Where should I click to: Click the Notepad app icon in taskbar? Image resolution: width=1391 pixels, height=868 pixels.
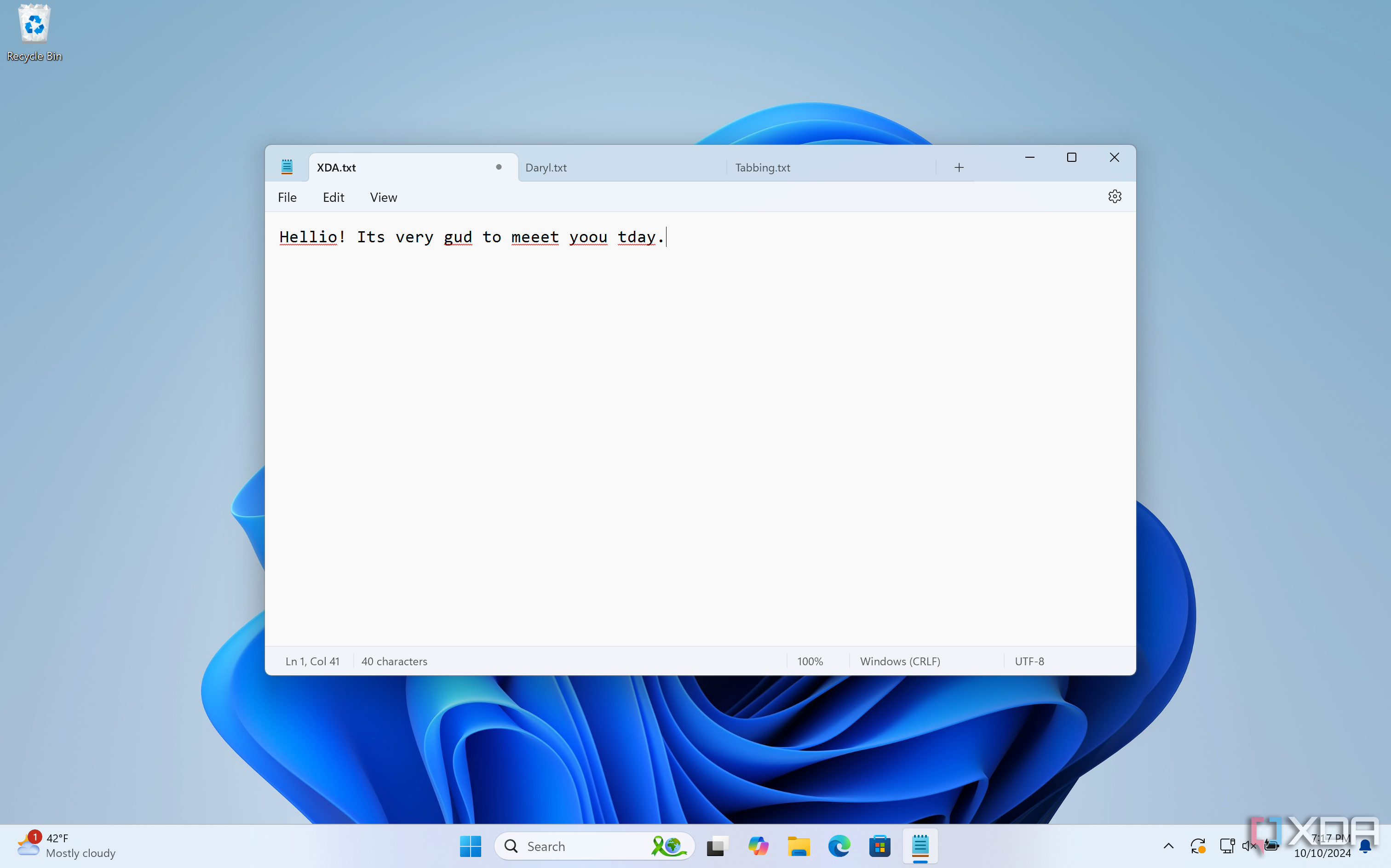tap(919, 846)
